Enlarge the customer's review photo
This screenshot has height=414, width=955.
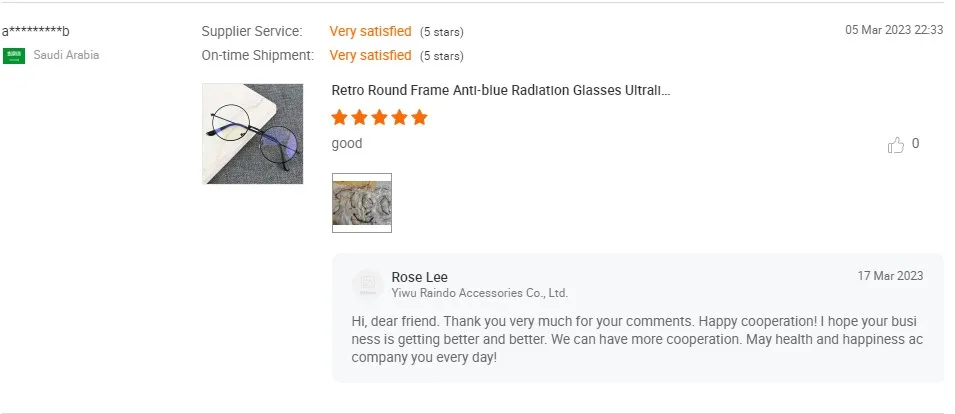(x=361, y=203)
